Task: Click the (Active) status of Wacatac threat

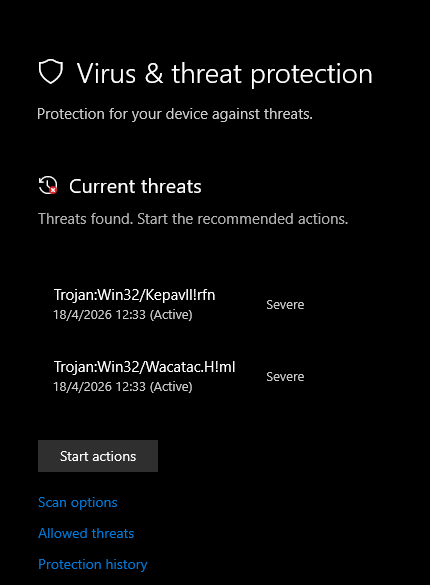Action: 171,387
